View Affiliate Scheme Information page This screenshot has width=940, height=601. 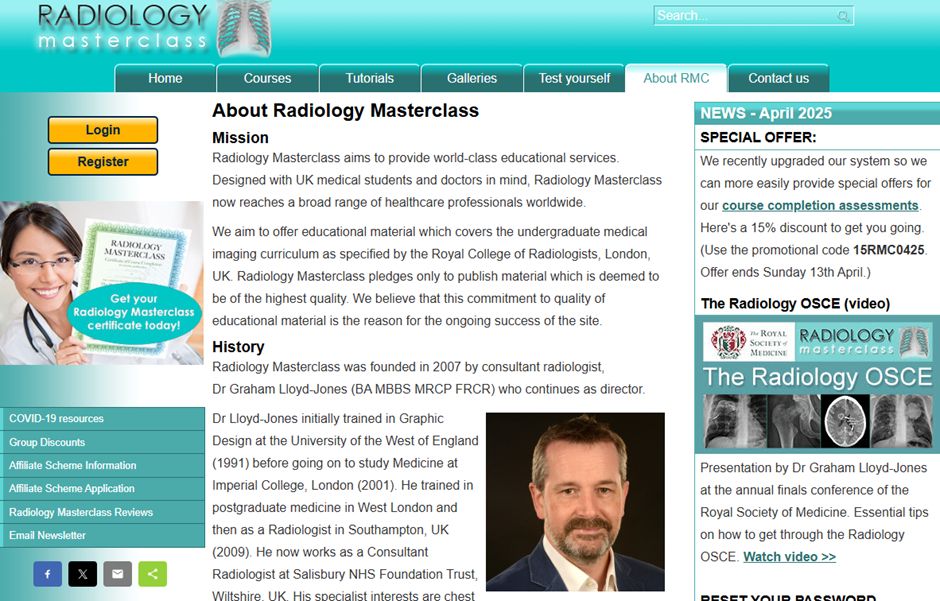point(103,466)
